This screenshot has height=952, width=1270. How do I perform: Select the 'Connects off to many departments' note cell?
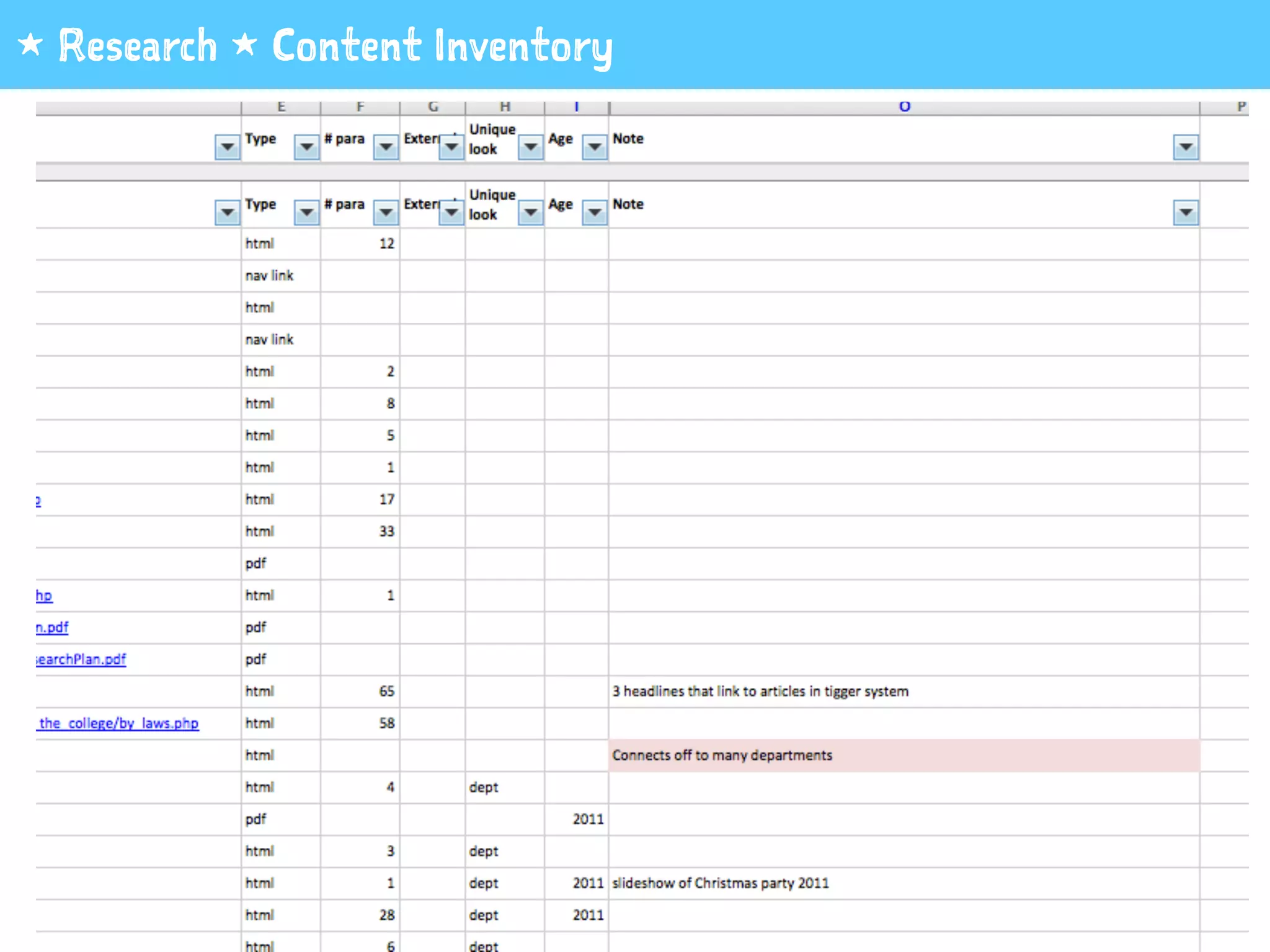click(904, 756)
